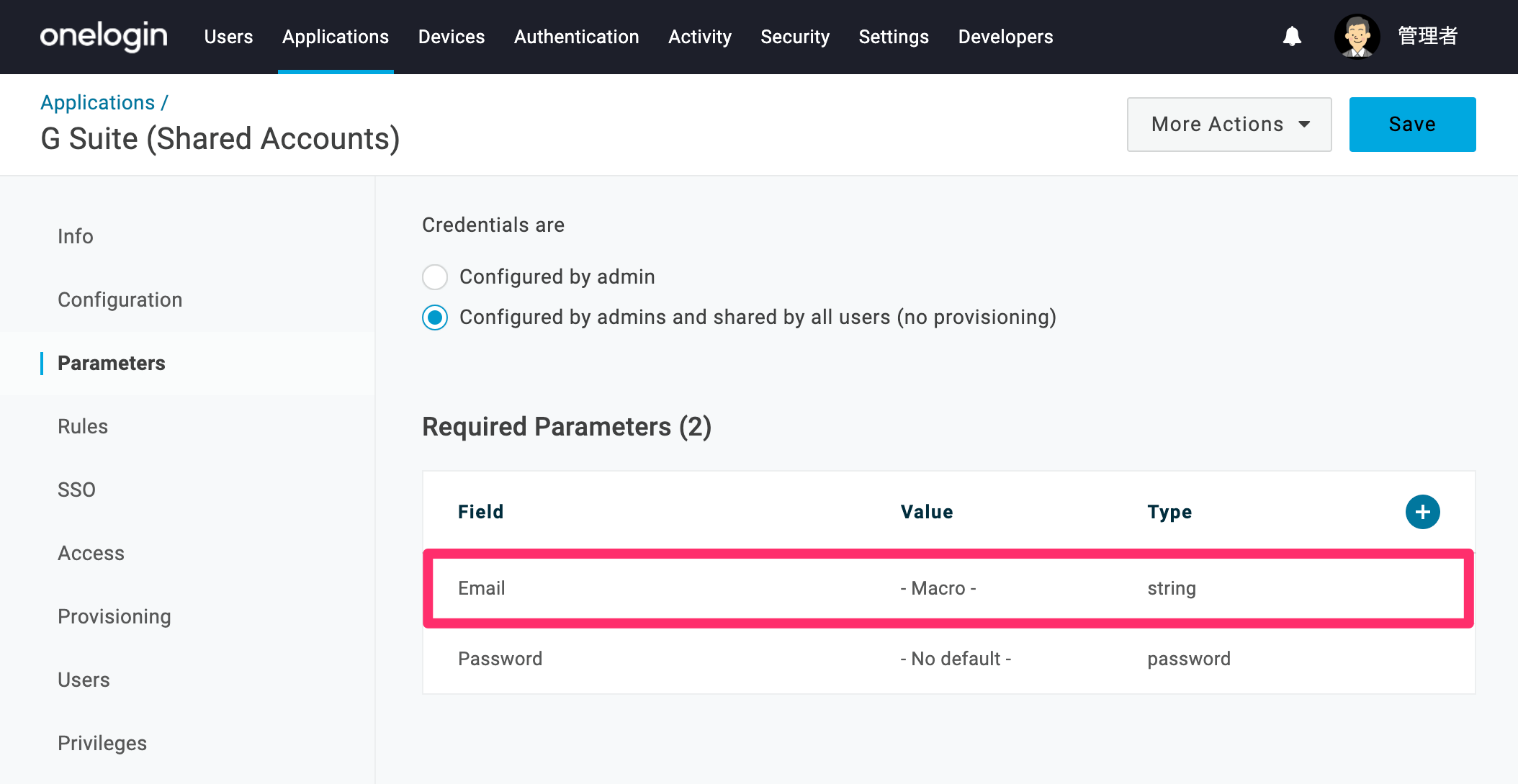
Task: Open the Devices menu
Action: click(452, 37)
